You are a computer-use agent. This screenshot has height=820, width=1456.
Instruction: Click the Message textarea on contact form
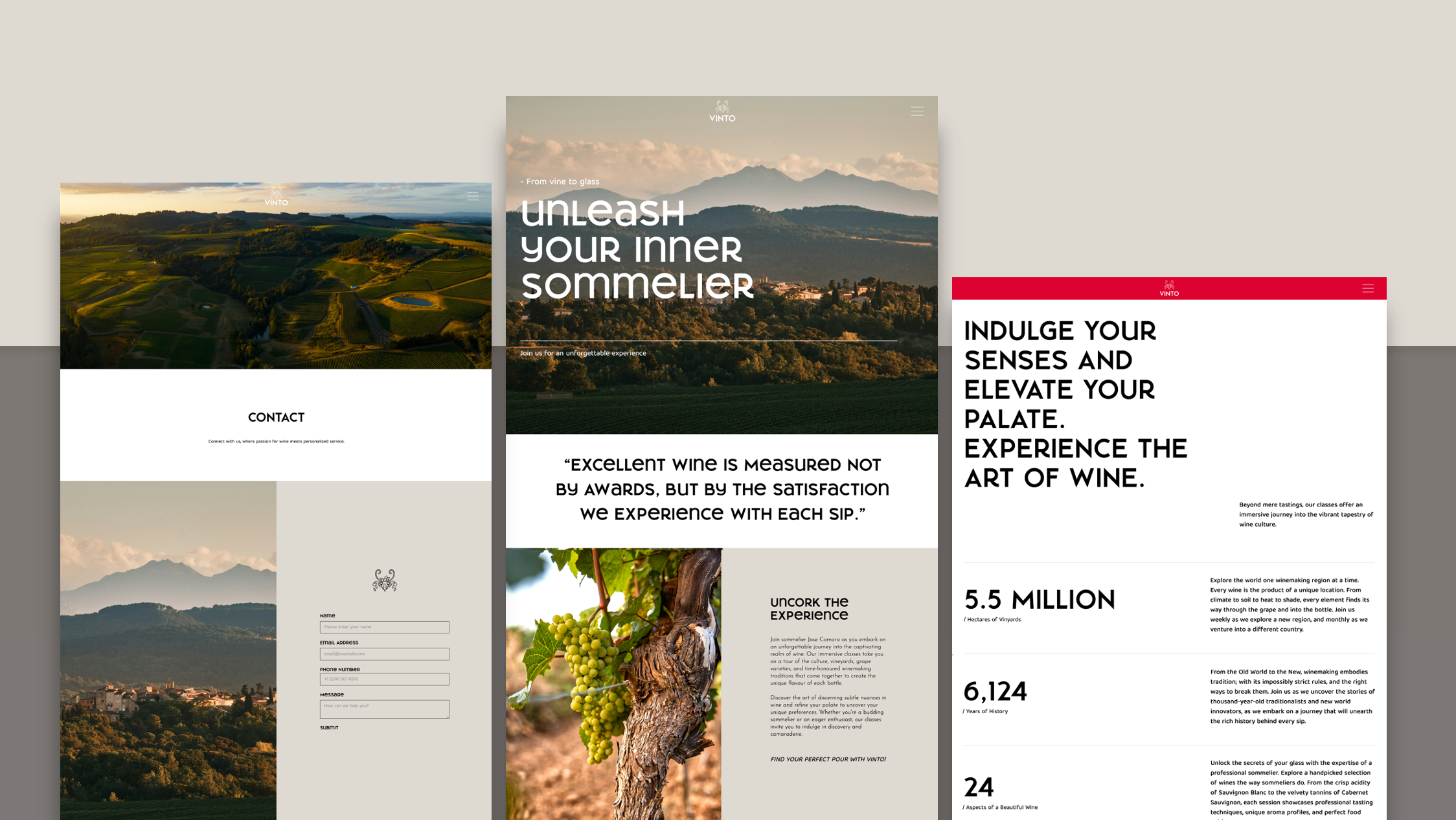[385, 709]
